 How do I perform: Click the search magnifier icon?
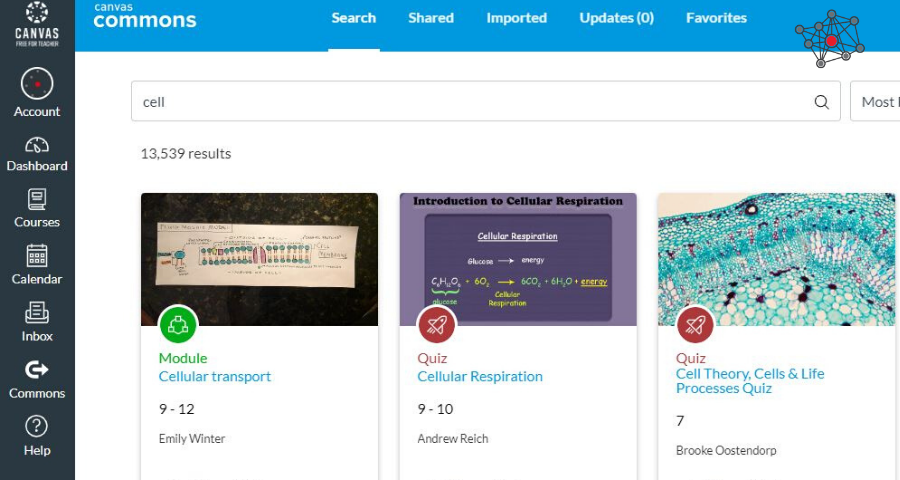822,102
